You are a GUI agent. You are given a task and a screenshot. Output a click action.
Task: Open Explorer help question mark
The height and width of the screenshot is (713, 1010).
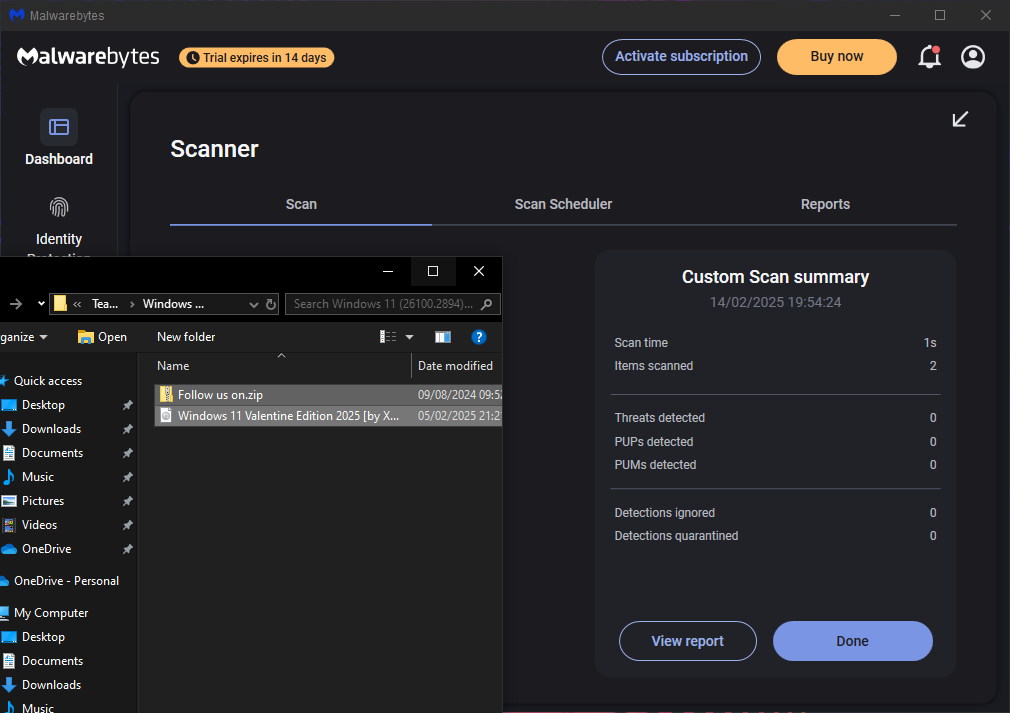coord(478,337)
